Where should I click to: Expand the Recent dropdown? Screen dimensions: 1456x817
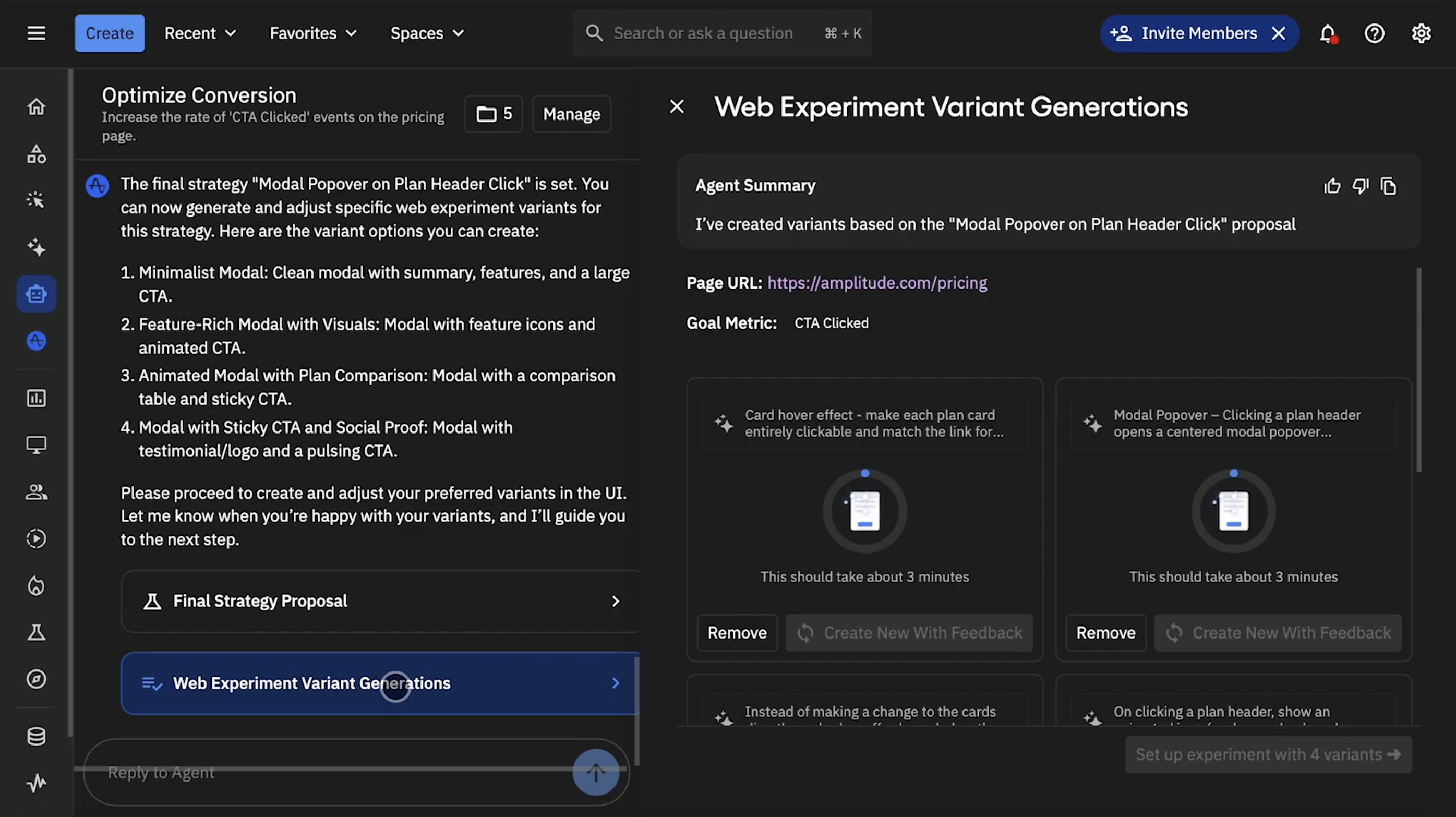click(200, 33)
